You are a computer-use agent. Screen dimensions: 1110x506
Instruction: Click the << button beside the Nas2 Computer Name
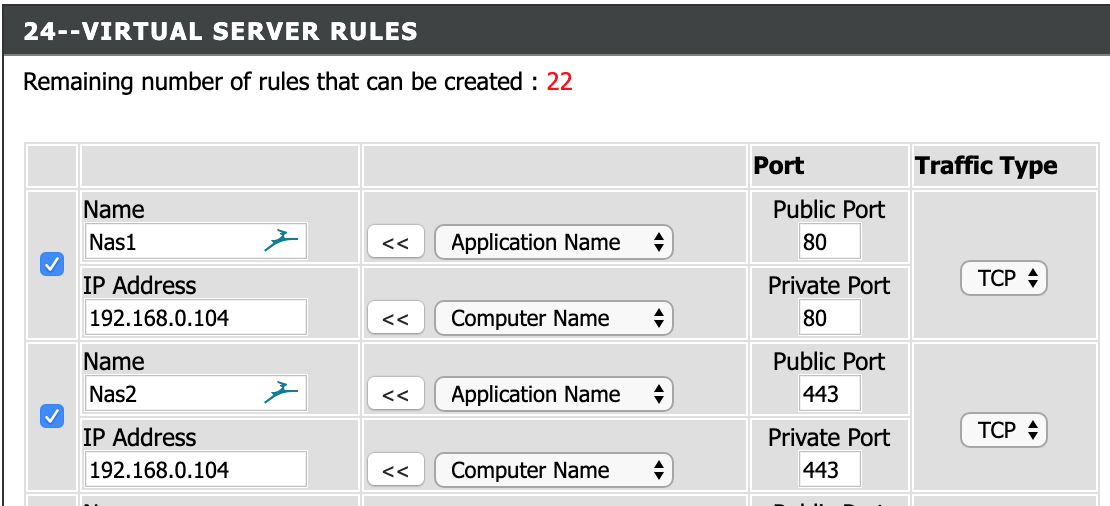coord(396,470)
